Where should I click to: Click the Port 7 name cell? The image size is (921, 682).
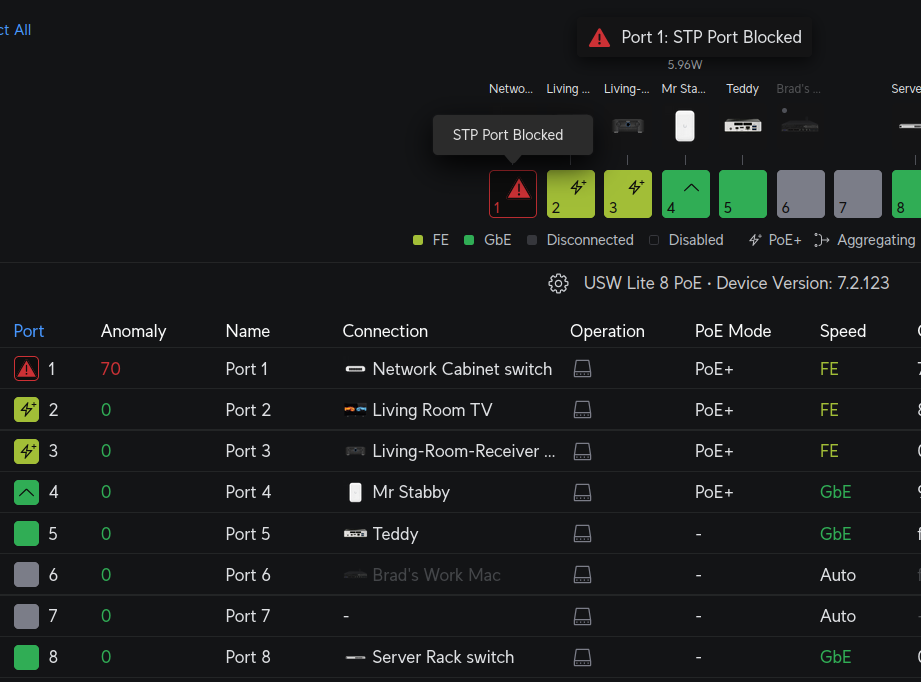248,616
